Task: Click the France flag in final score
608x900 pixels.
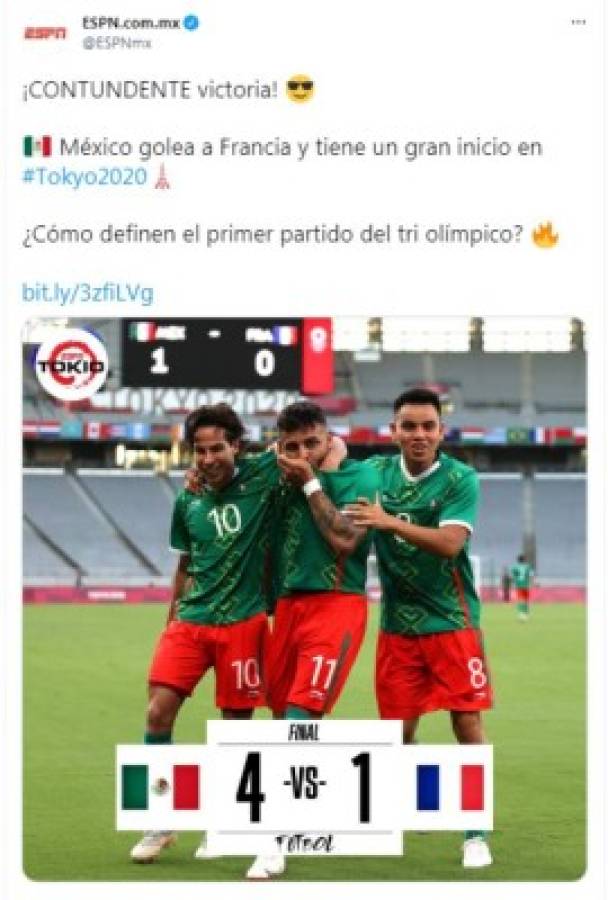Action: point(450,787)
